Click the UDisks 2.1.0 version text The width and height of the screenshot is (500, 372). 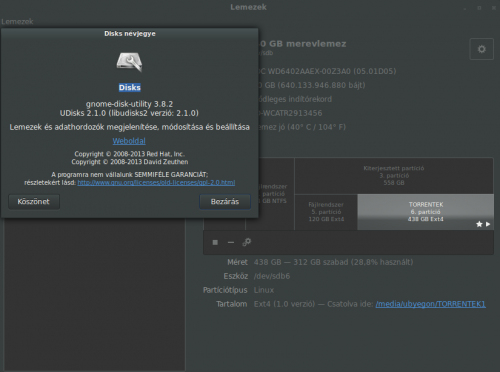(x=129, y=113)
